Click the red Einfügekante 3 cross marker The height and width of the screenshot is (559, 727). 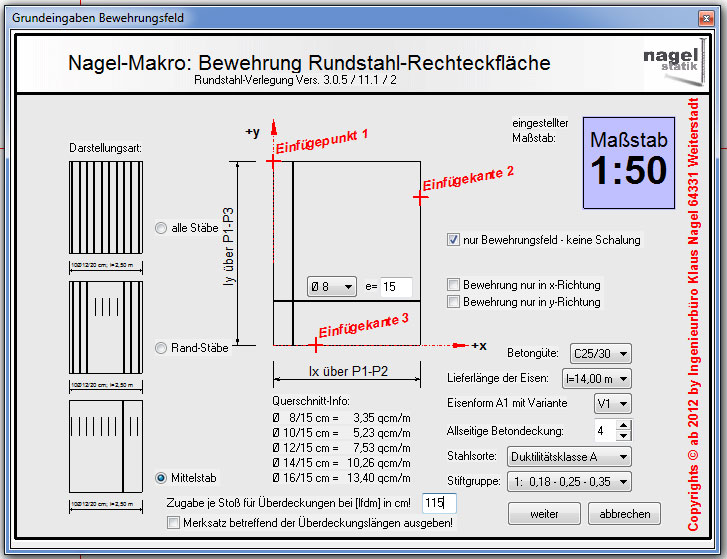pos(316,345)
